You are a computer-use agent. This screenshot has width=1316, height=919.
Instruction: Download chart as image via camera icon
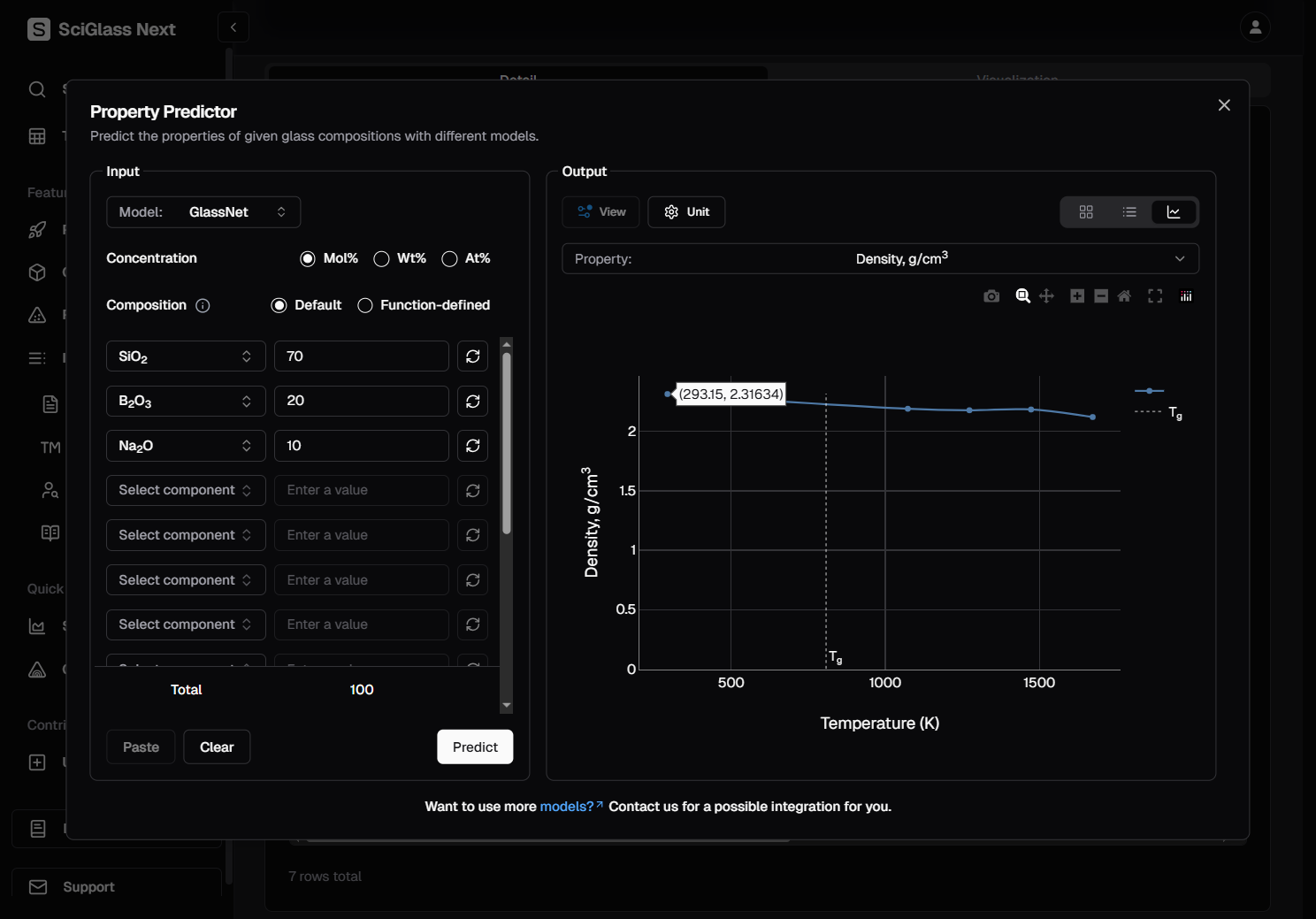point(991,296)
